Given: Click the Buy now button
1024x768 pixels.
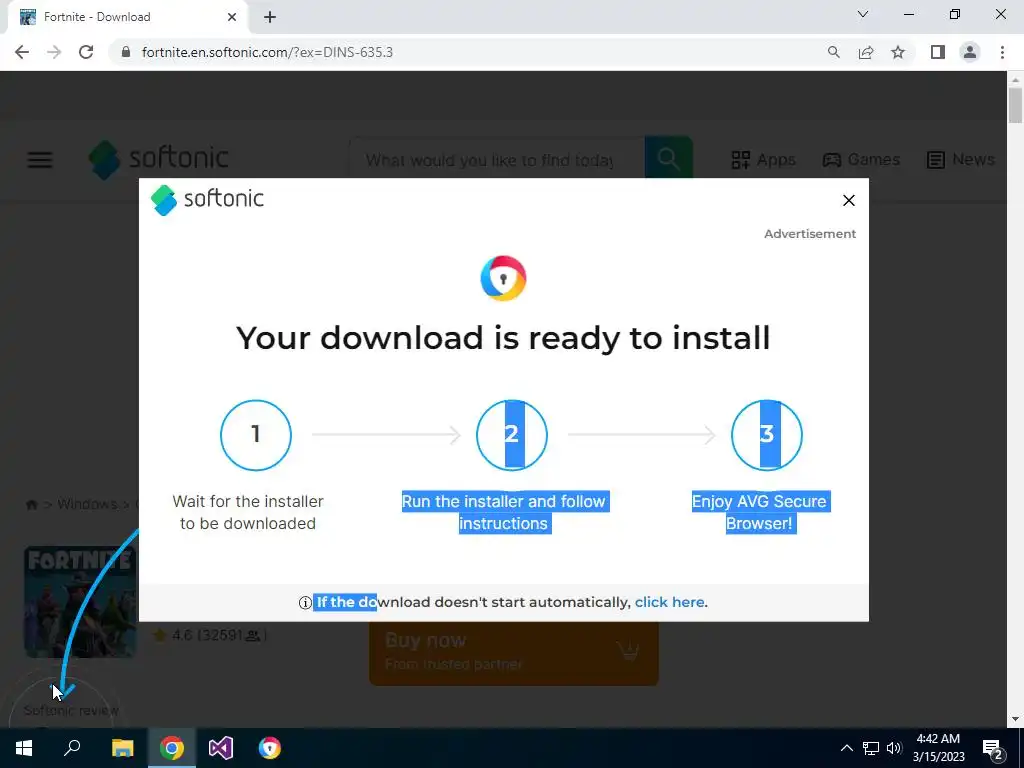Looking at the screenshot, I should pyautogui.click(x=513, y=652).
